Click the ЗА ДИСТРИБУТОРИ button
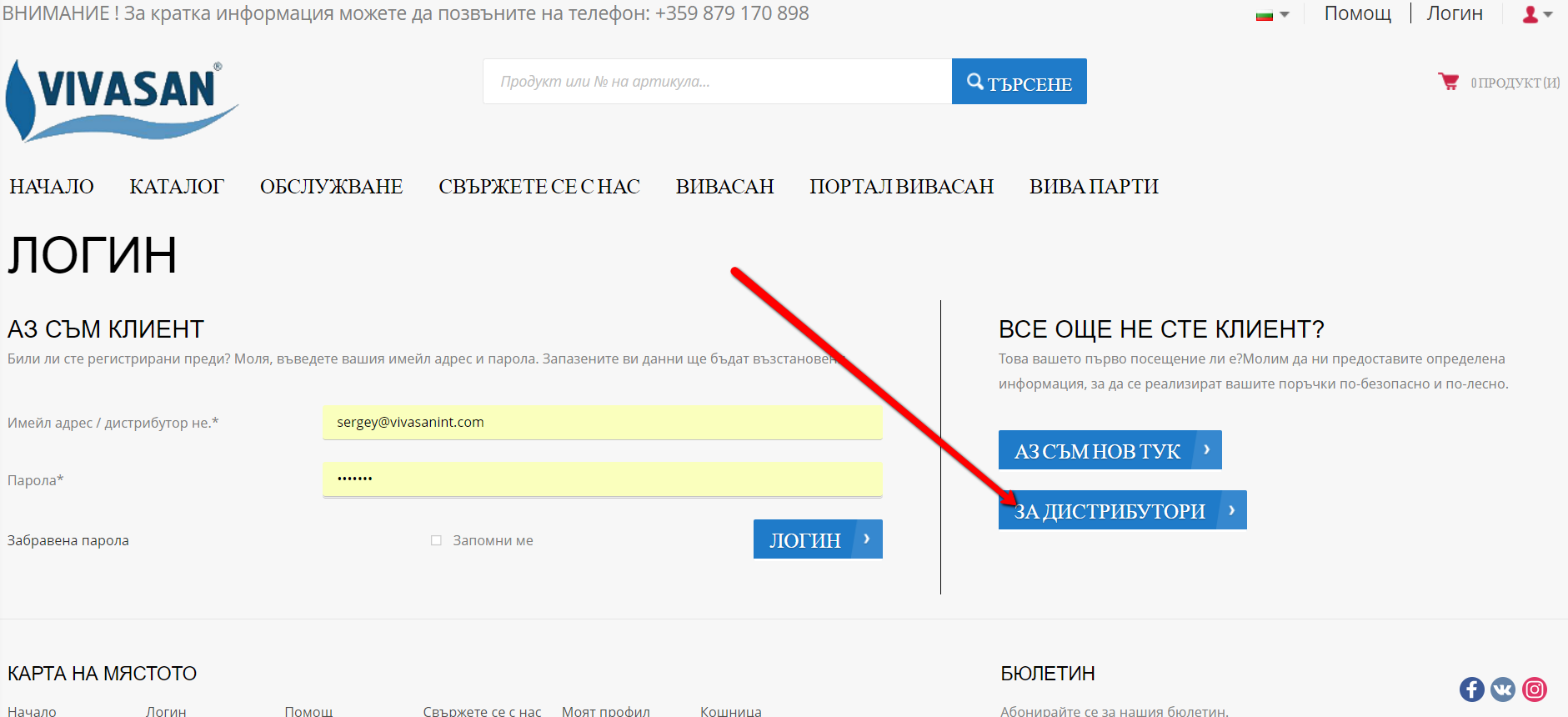The image size is (1568, 717). 1122,510
